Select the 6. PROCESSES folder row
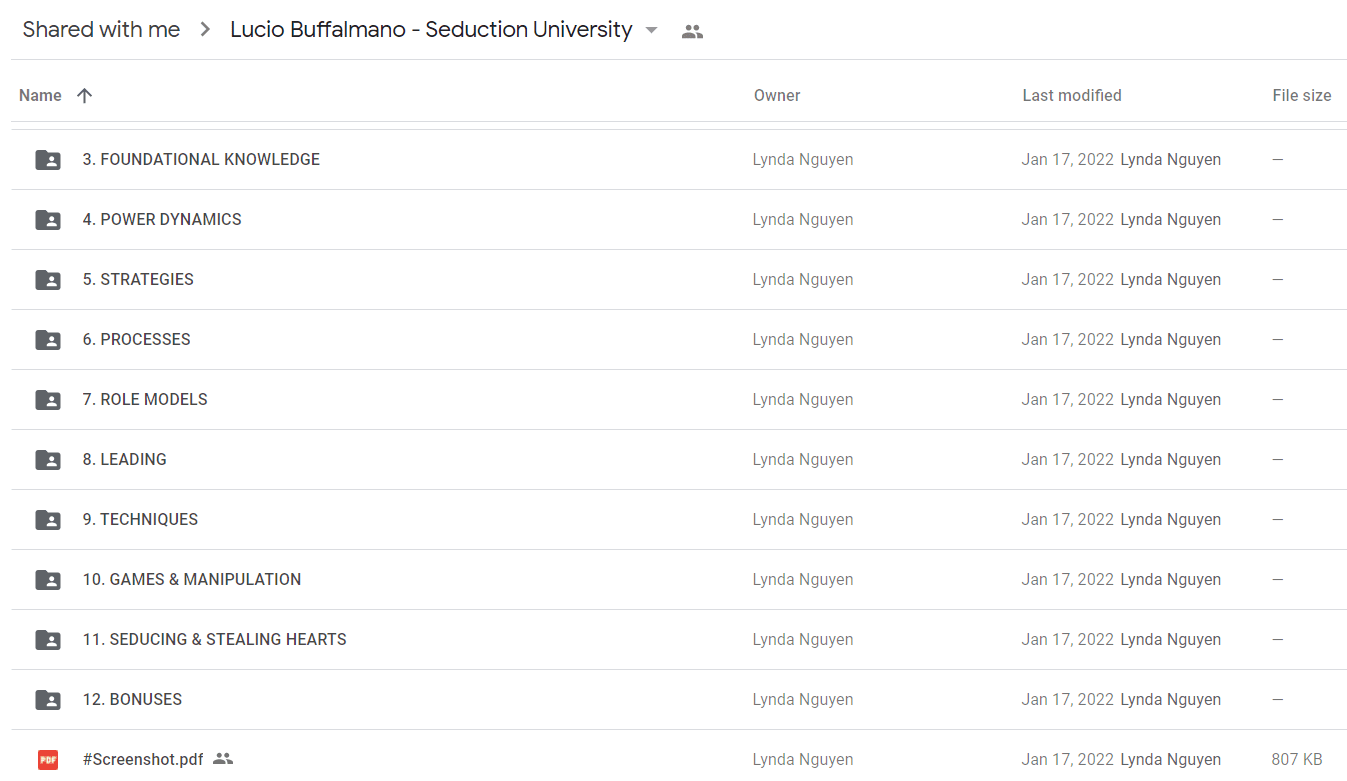This screenshot has width=1347, height=781. coord(679,340)
